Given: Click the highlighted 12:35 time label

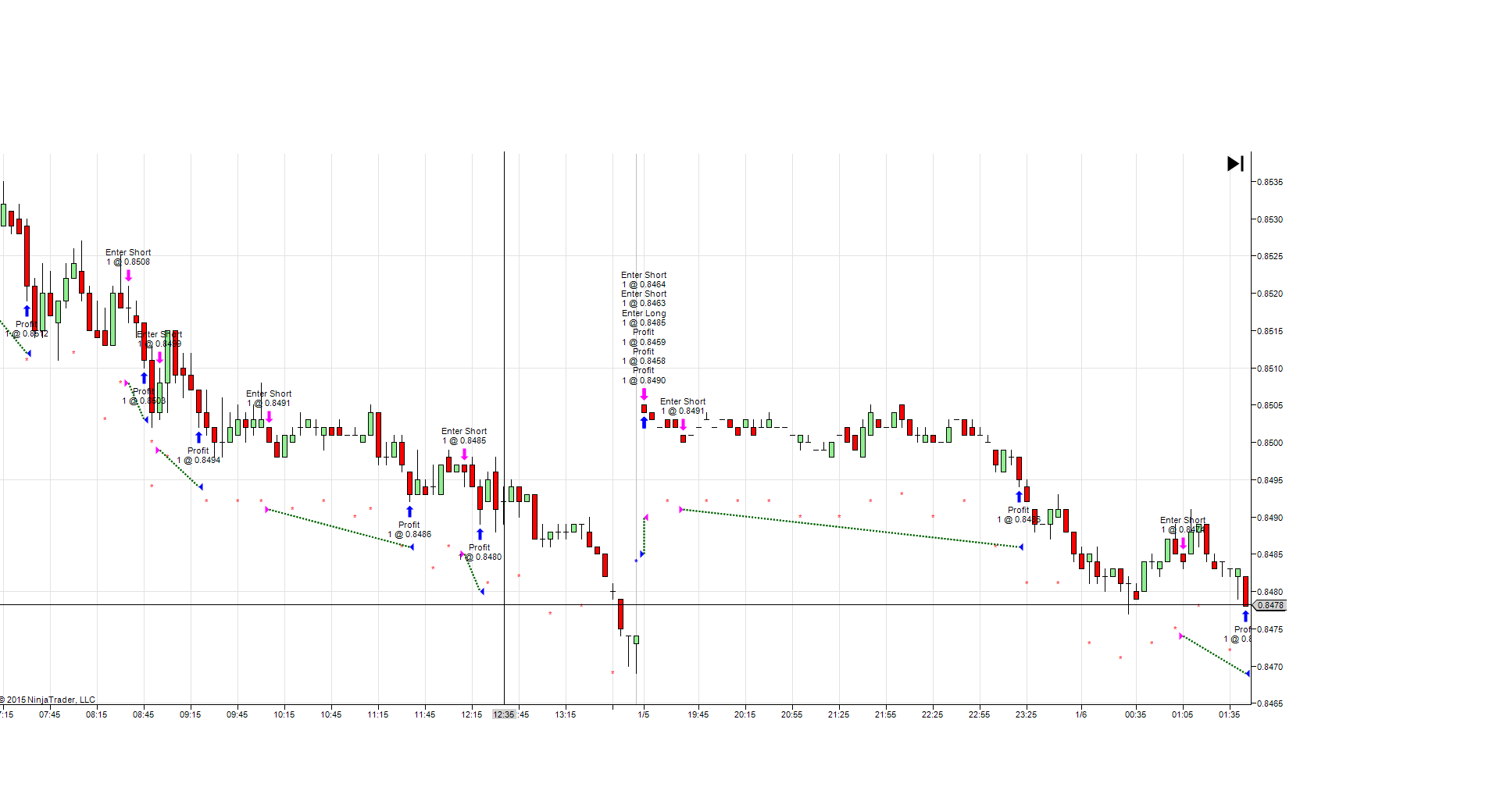Looking at the screenshot, I should (x=504, y=714).
